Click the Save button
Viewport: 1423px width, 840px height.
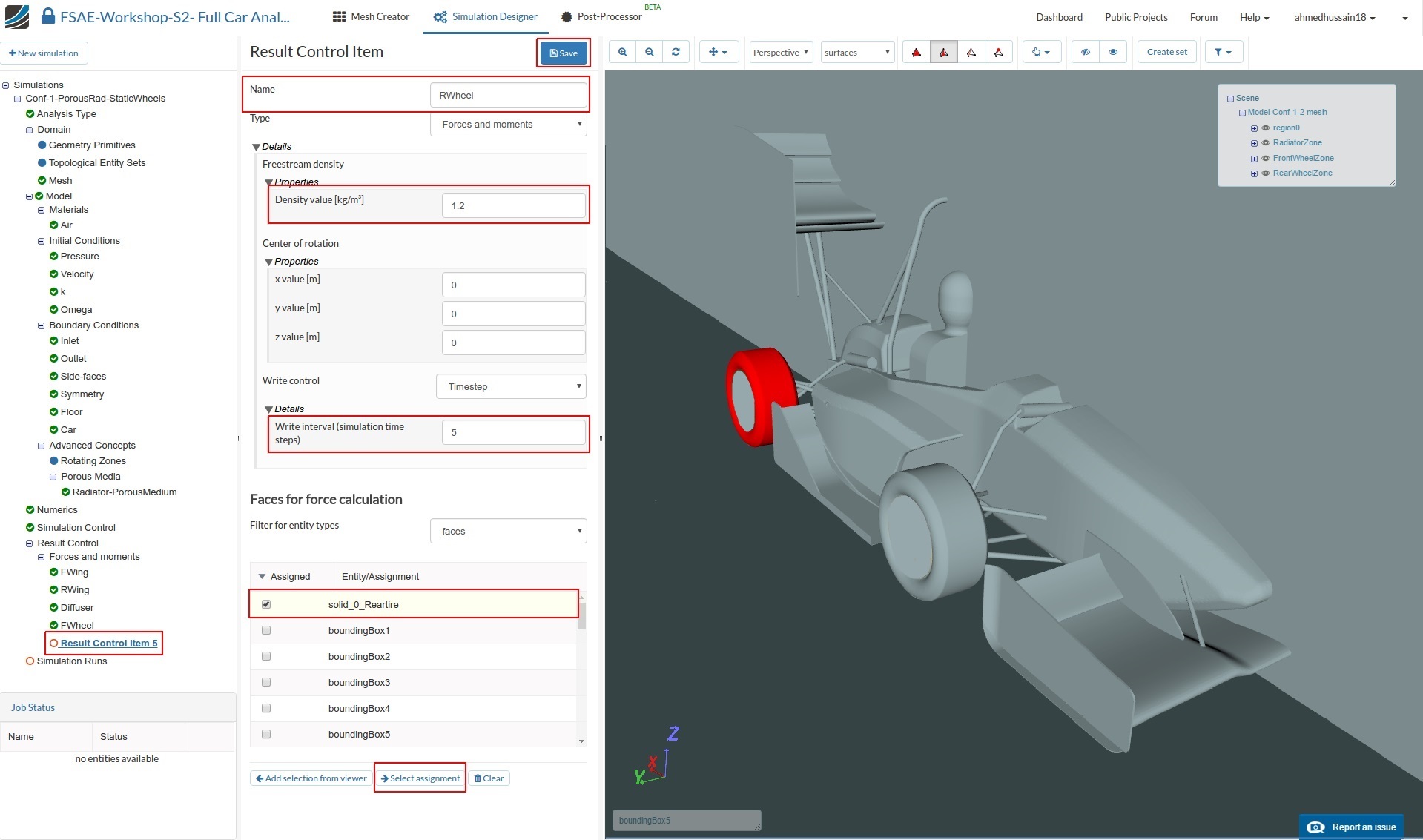pos(563,53)
